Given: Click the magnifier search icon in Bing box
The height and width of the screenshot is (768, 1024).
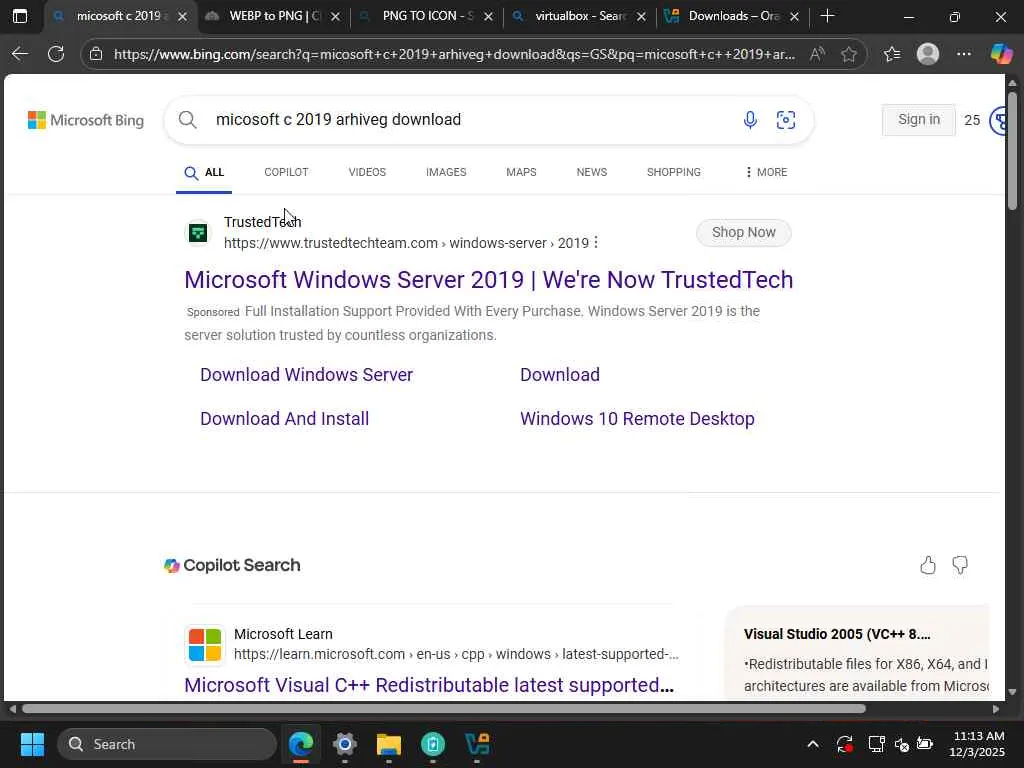Looking at the screenshot, I should [187, 120].
